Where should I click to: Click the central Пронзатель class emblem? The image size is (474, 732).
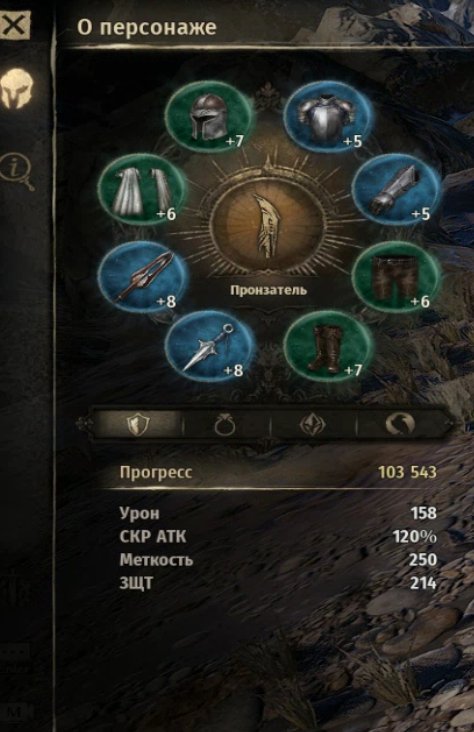(x=268, y=225)
